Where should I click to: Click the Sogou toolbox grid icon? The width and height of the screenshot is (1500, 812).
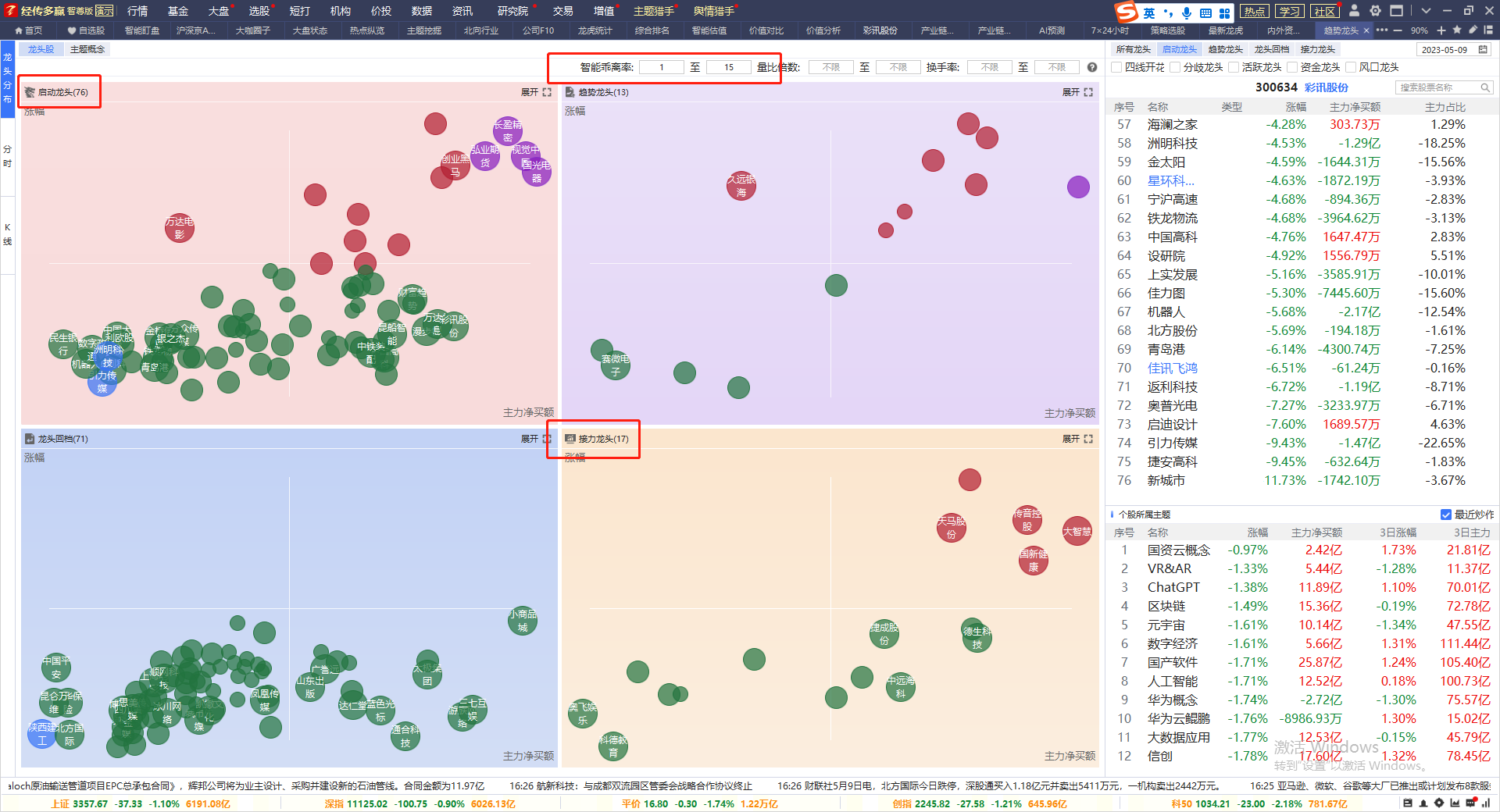click(x=1224, y=13)
